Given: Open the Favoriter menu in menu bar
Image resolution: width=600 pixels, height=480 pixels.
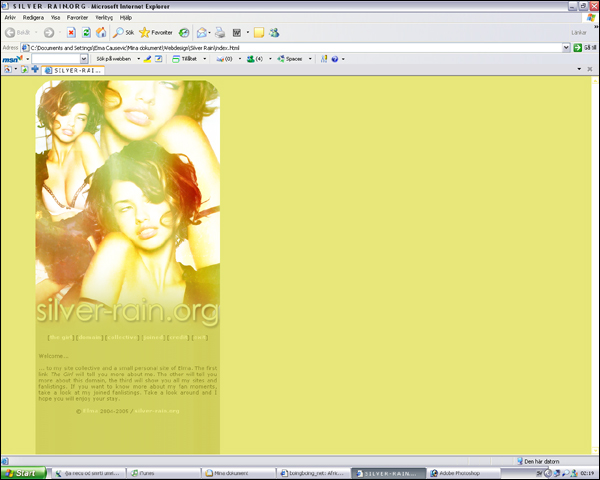Looking at the screenshot, I should pyautogui.click(x=77, y=18).
